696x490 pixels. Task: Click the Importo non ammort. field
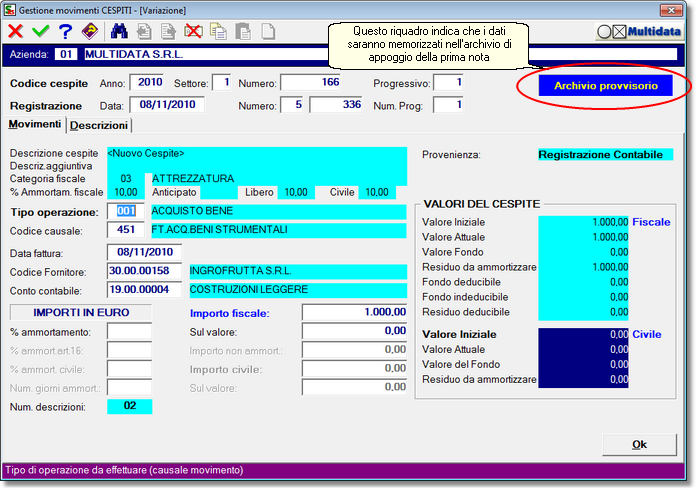click(x=355, y=349)
